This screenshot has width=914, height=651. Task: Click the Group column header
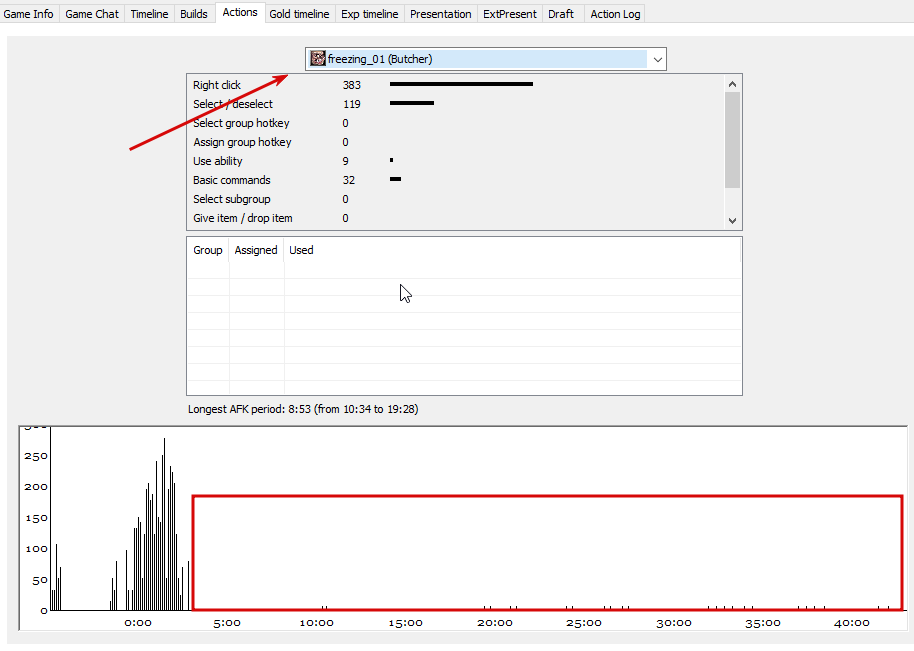(208, 250)
